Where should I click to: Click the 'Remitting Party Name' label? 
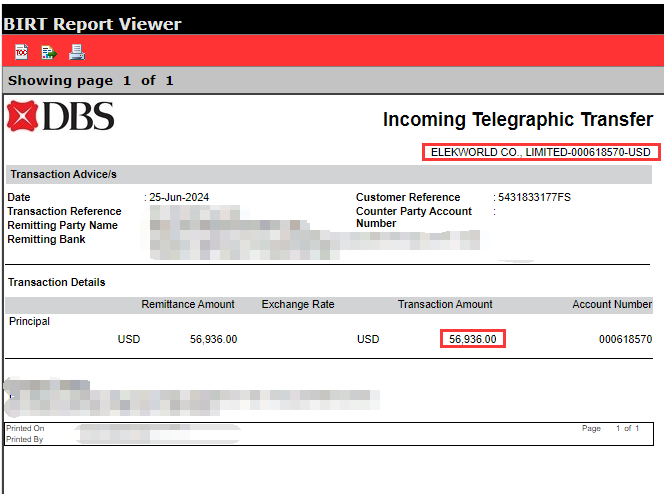[62, 225]
